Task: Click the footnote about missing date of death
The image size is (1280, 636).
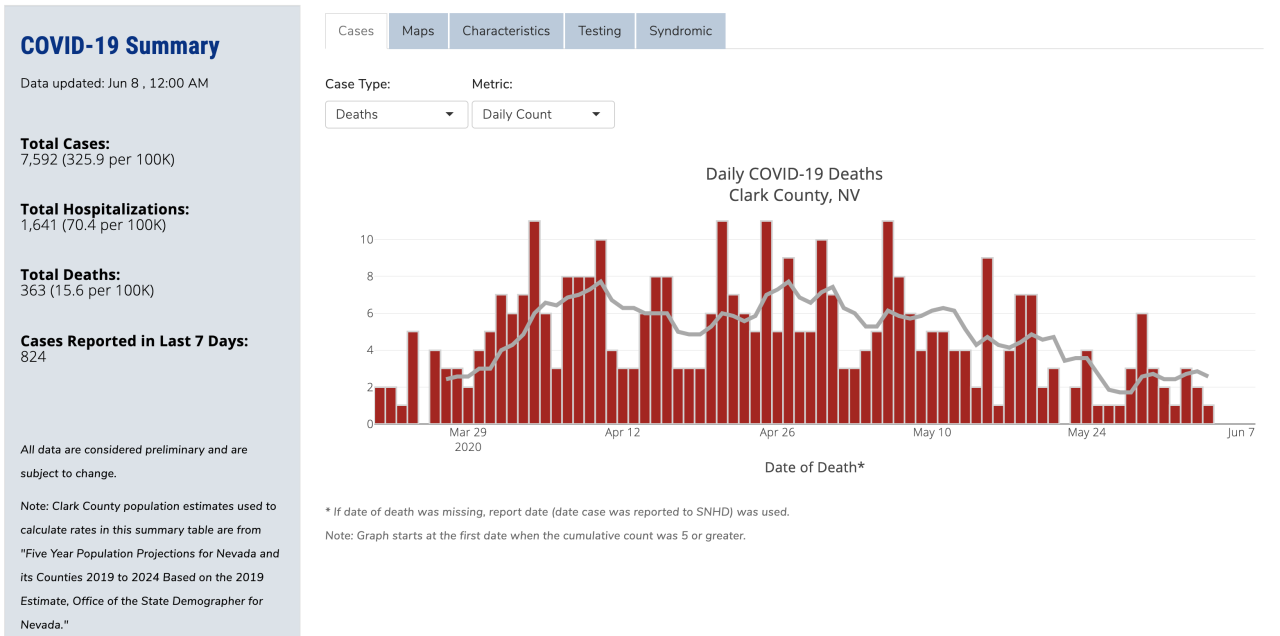Action: tap(557, 511)
